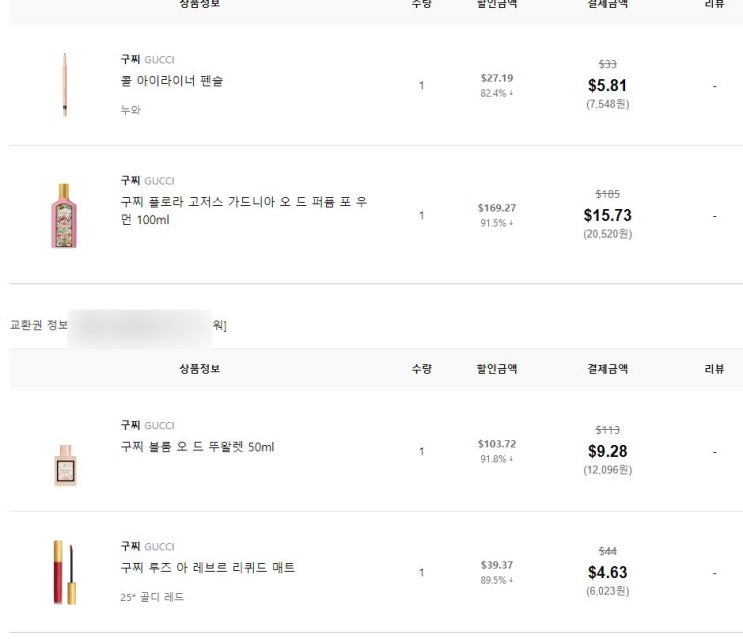This screenshot has width=743, height=639.
Task: Click the 25* 골디 레드 shade option text
Action: click(152, 597)
